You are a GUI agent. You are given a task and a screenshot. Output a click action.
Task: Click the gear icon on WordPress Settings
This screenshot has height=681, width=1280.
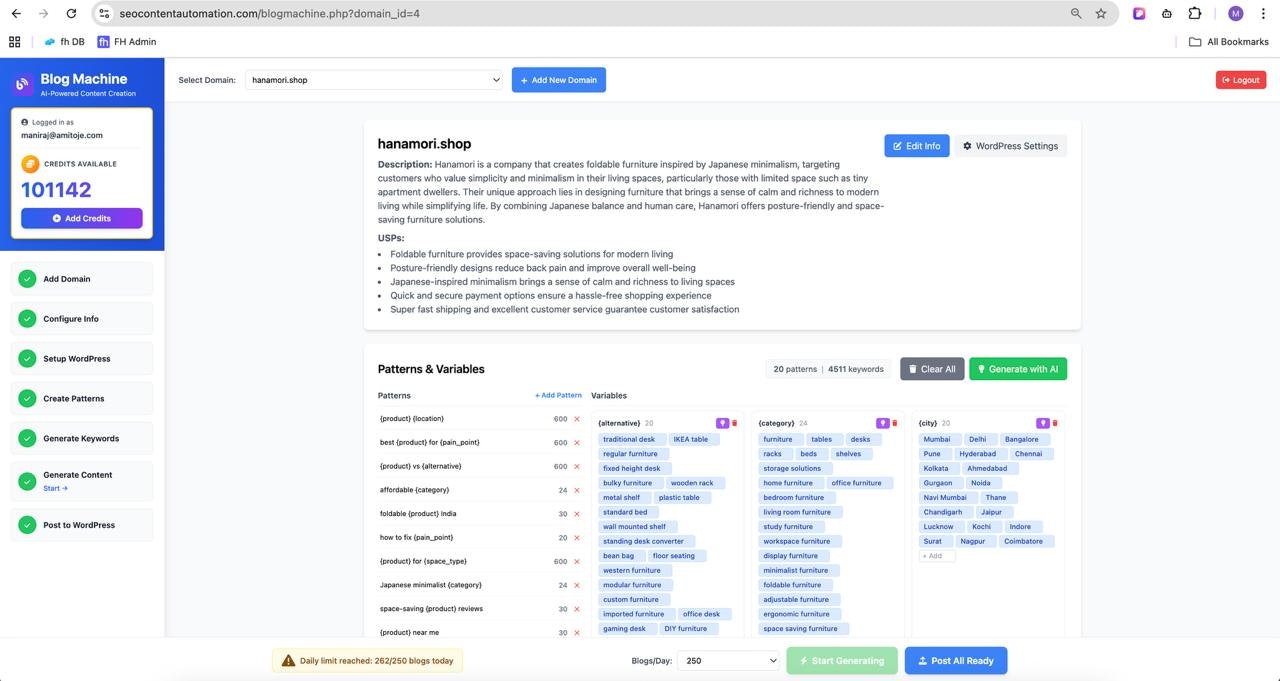966,145
